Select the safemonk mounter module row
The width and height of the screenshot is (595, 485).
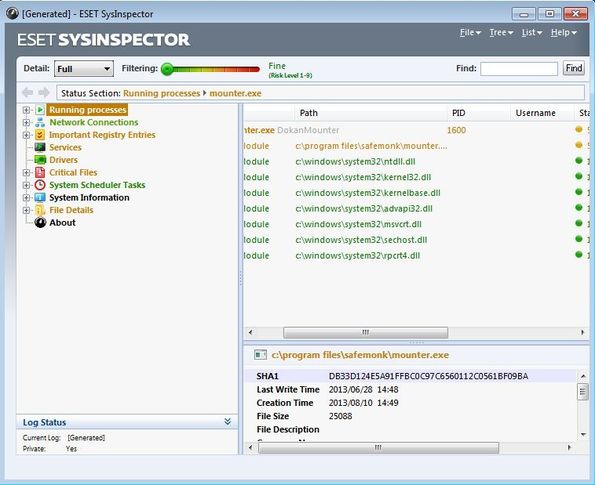point(416,146)
